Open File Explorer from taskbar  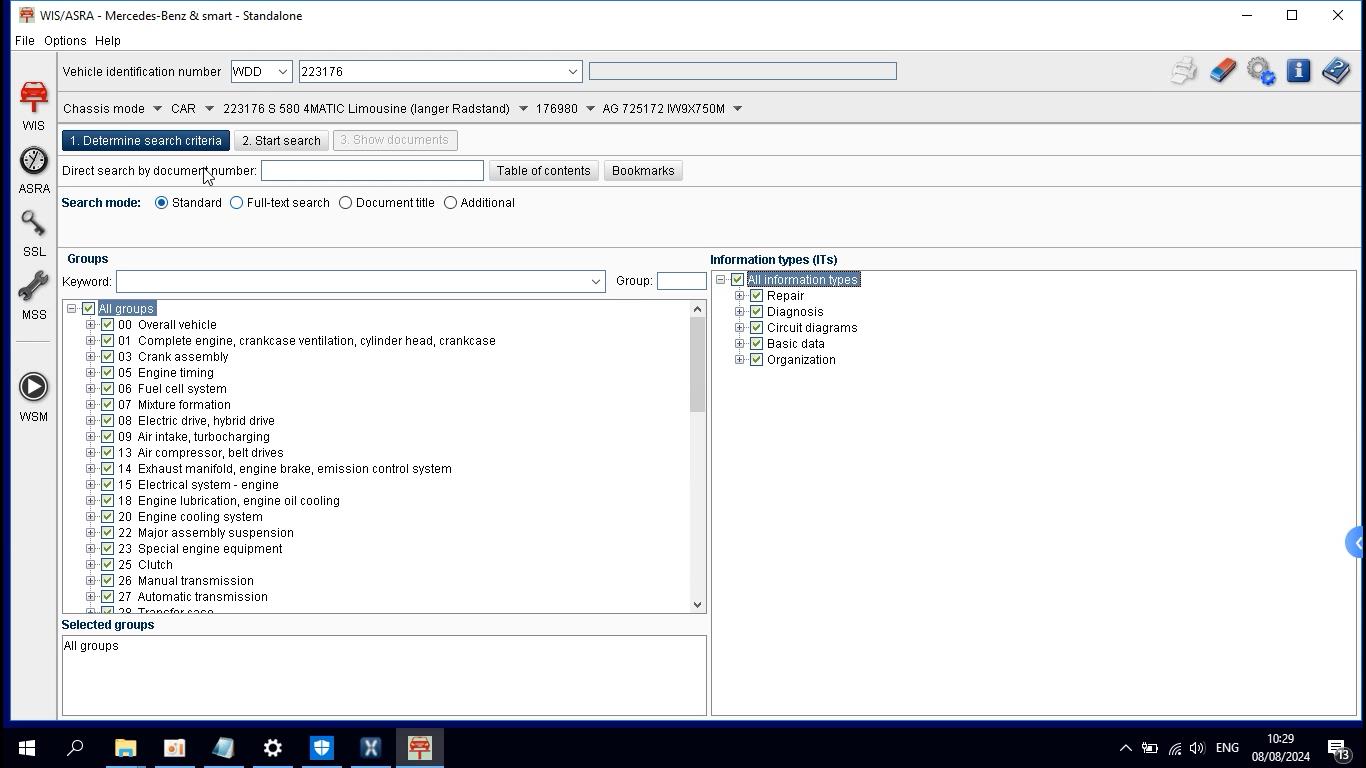(x=125, y=748)
